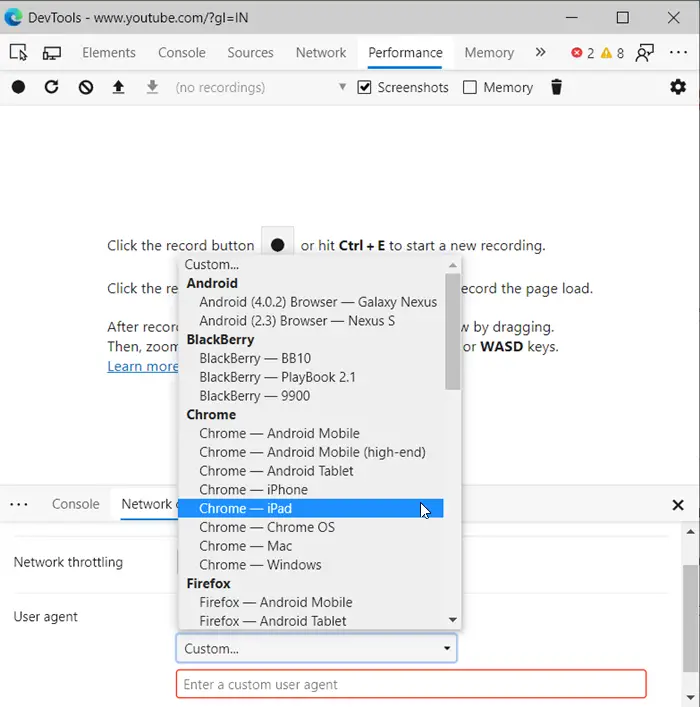Open the yellow warnings count indicator
This screenshot has width=700, height=707.
(x=612, y=53)
